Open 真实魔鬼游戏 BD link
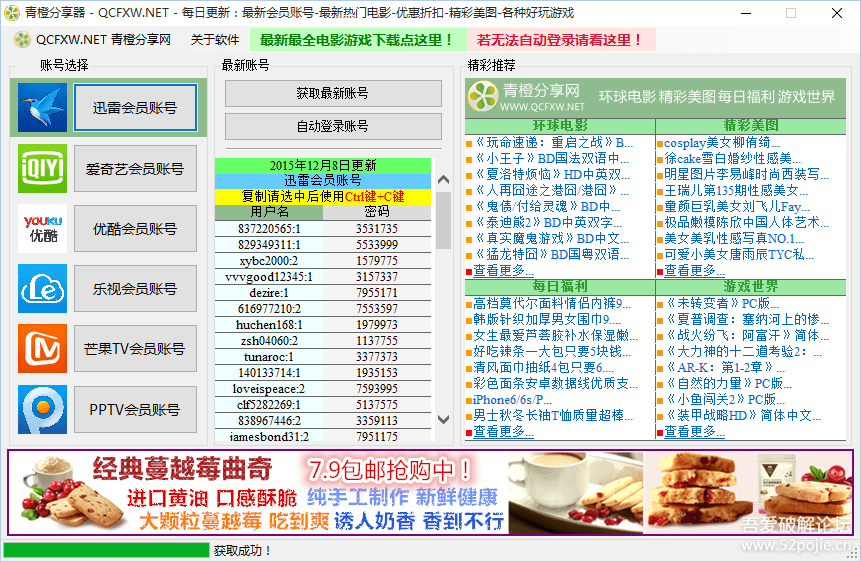Image resolution: width=861 pixels, height=562 pixels. [x=551, y=238]
